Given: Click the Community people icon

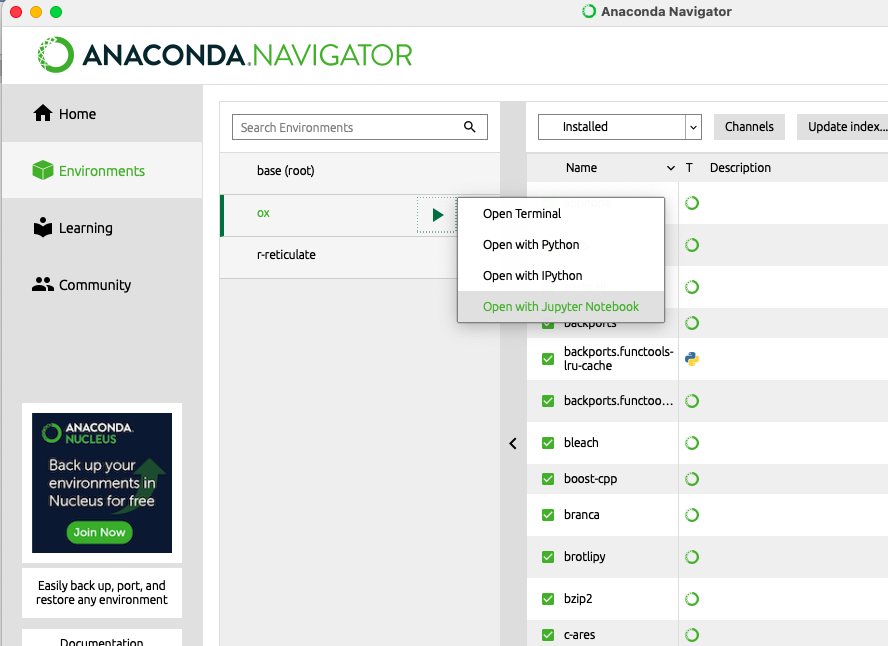Looking at the screenshot, I should point(42,284).
